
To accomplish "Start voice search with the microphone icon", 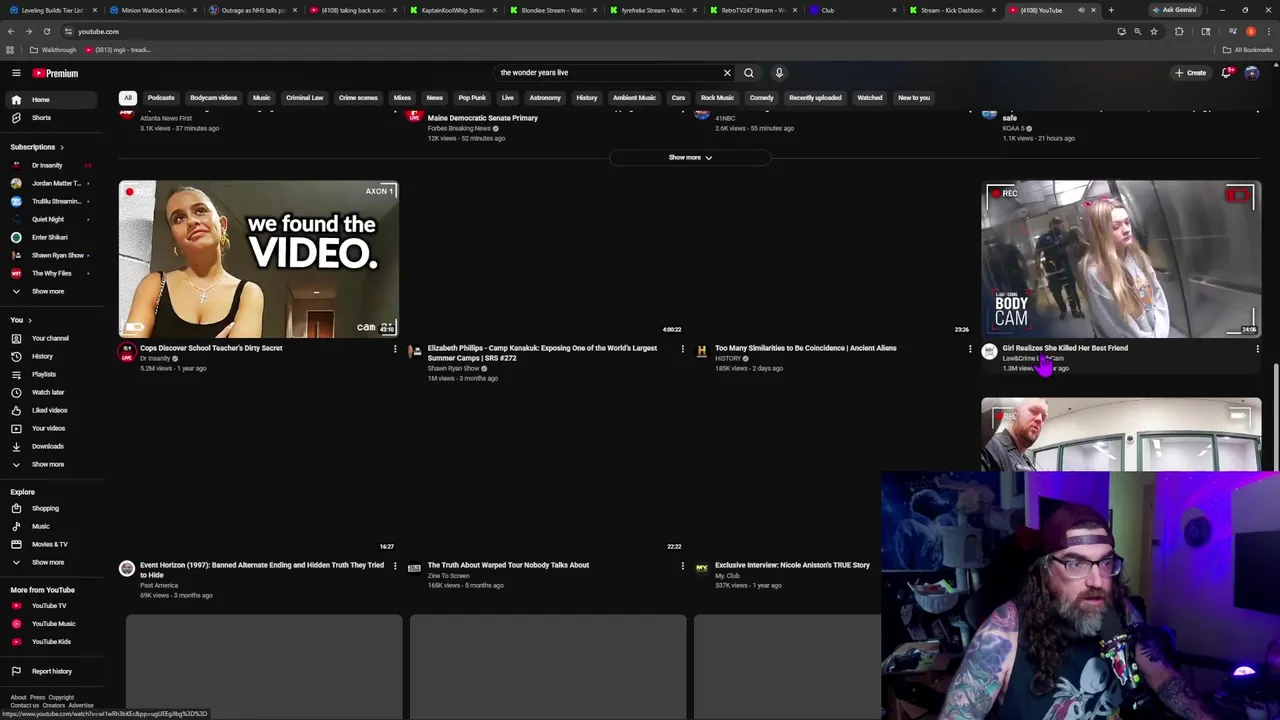I will [x=779, y=73].
